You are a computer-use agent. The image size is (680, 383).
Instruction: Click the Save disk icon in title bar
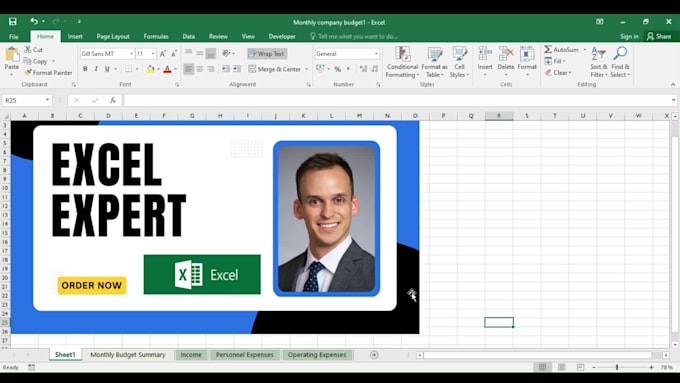coord(13,21)
